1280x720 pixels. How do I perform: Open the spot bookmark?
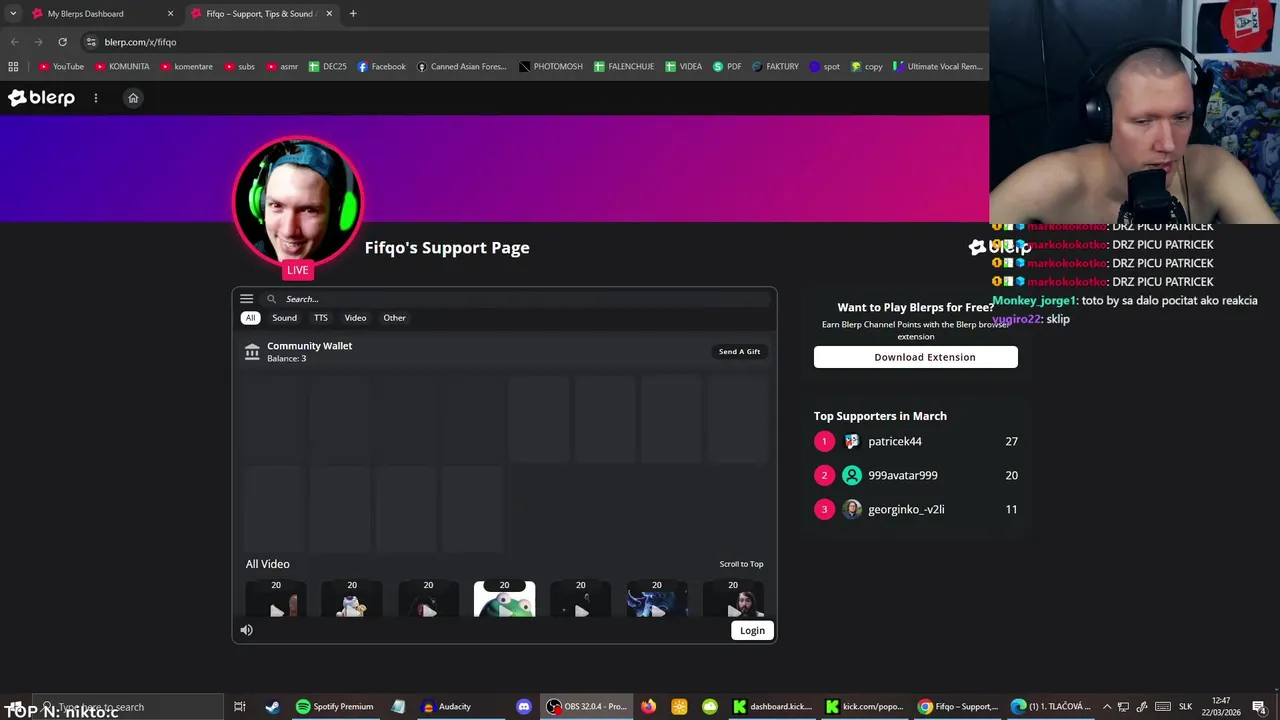tap(825, 67)
